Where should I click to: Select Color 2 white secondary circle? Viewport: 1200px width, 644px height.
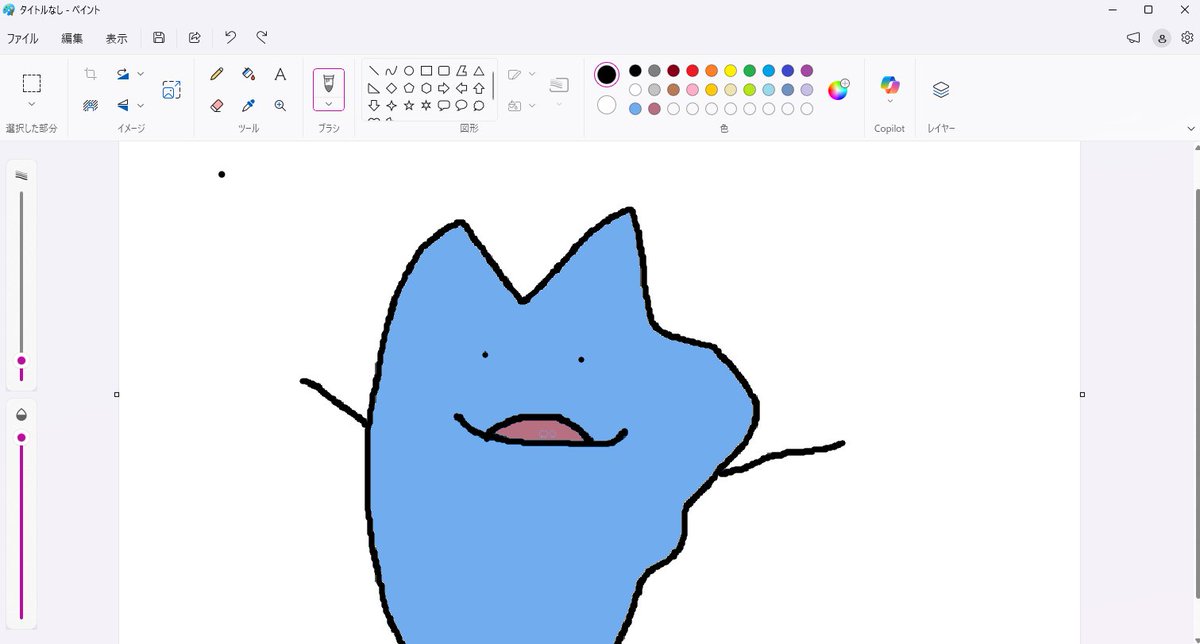point(607,105)
